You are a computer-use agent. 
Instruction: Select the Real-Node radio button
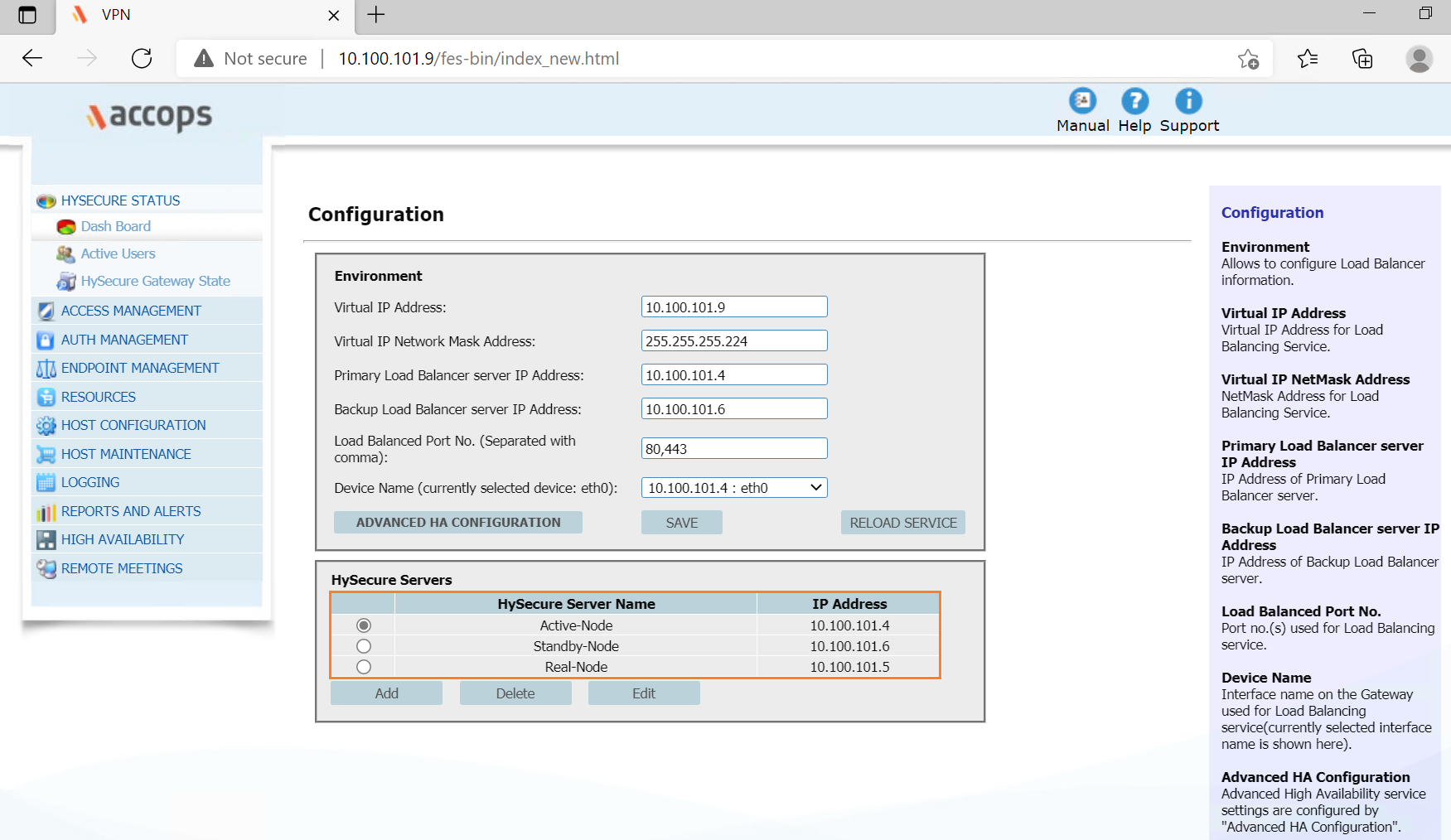(x=364, y=667)
